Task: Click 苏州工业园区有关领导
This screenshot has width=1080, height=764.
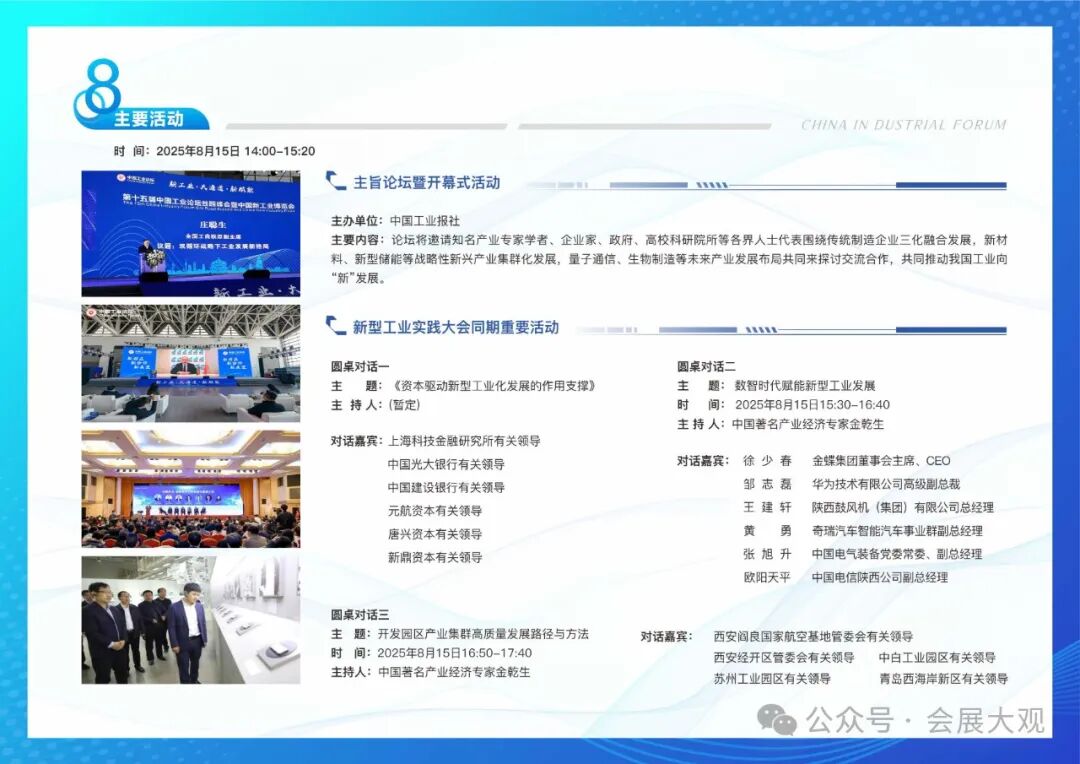Action: pyautogui.click(x=771, y=679)
